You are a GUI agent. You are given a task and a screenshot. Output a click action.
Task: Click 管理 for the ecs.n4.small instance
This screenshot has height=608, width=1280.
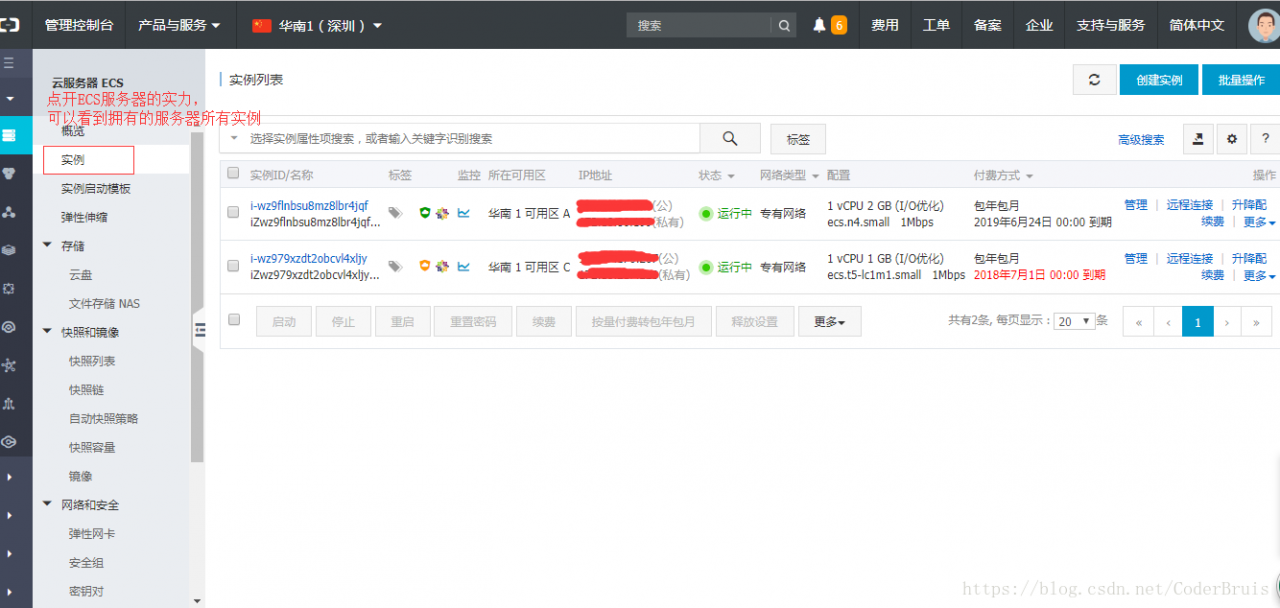tap(1135, 205)
